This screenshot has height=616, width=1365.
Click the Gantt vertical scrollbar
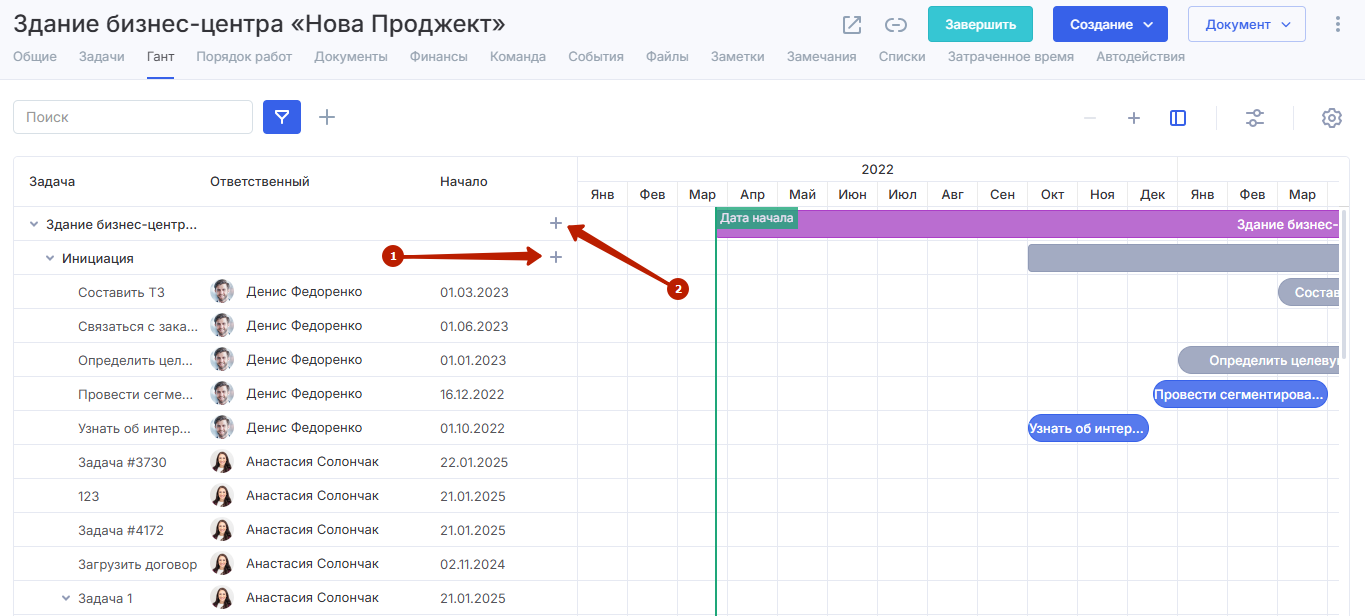coord(1345,283)
